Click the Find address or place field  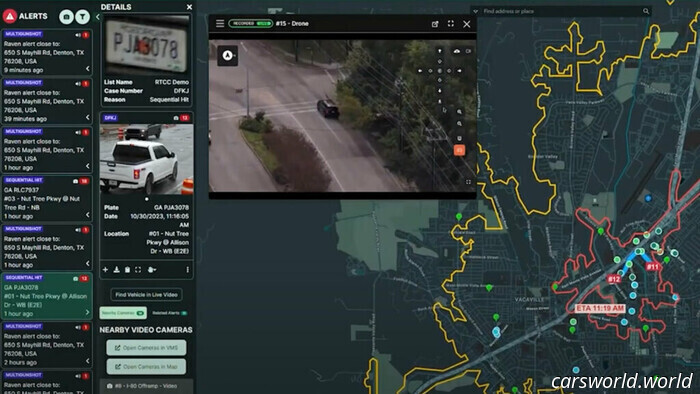pos(562,11)
